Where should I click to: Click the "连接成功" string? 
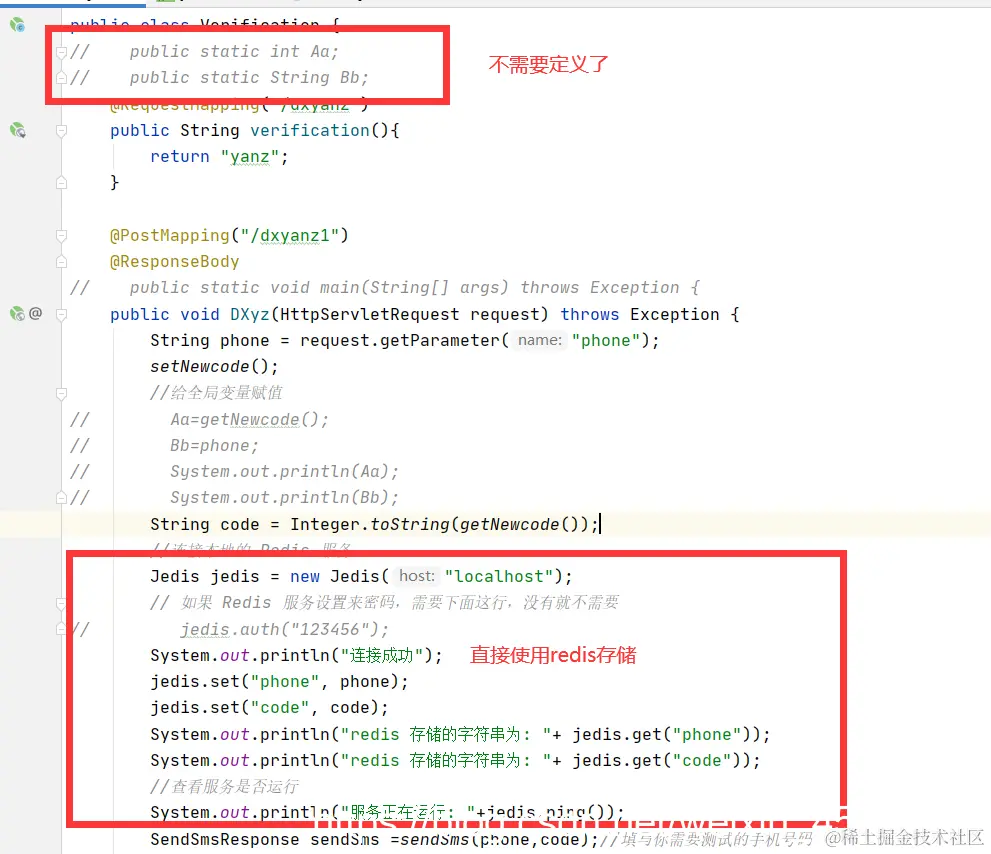pyautogui.click(x=382, y=656)
